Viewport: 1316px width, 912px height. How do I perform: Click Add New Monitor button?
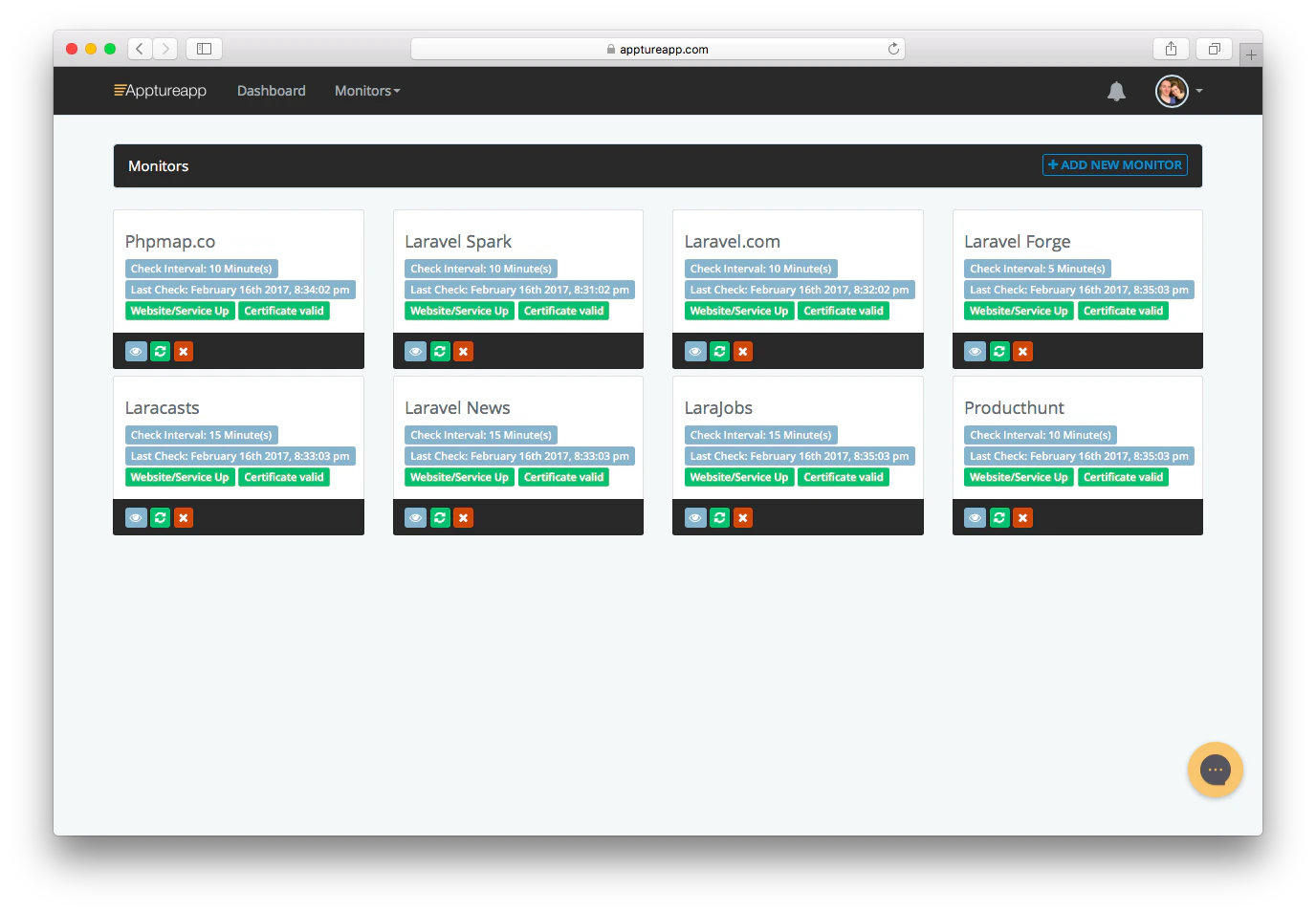point(1115,164)
